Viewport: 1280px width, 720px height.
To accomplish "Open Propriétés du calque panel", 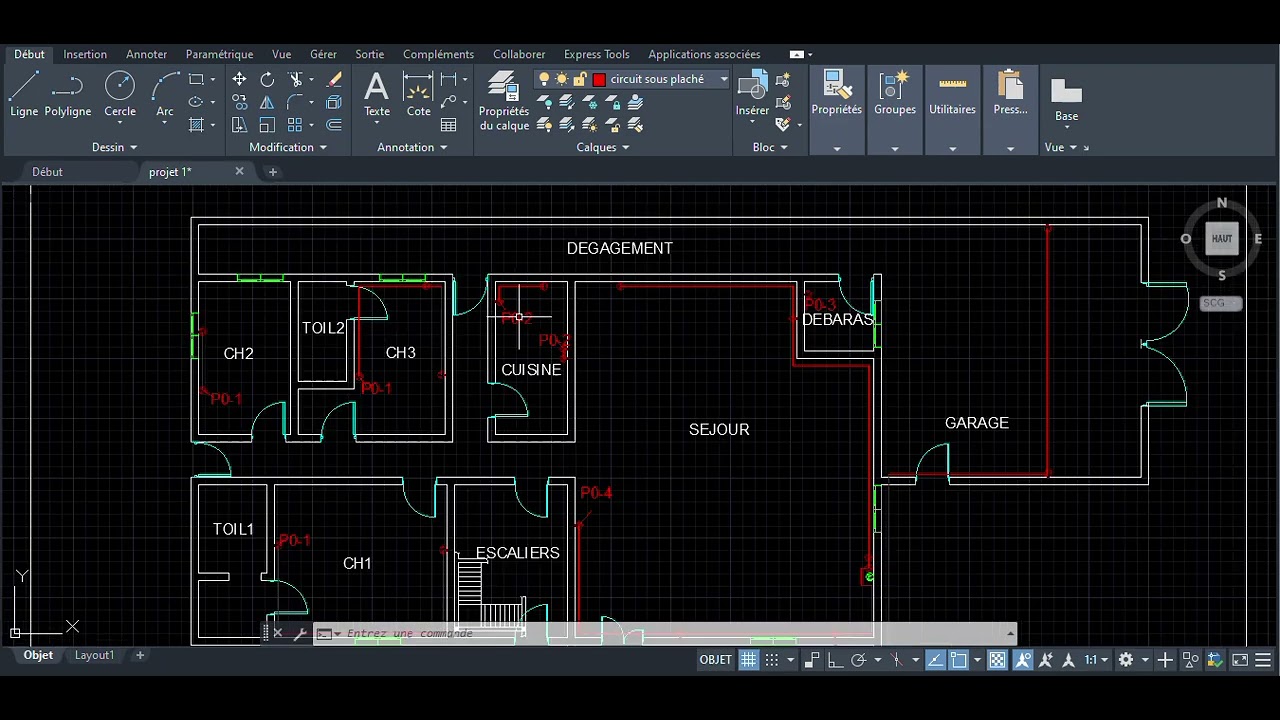I will pyautogui.click(x=504, y=101).
